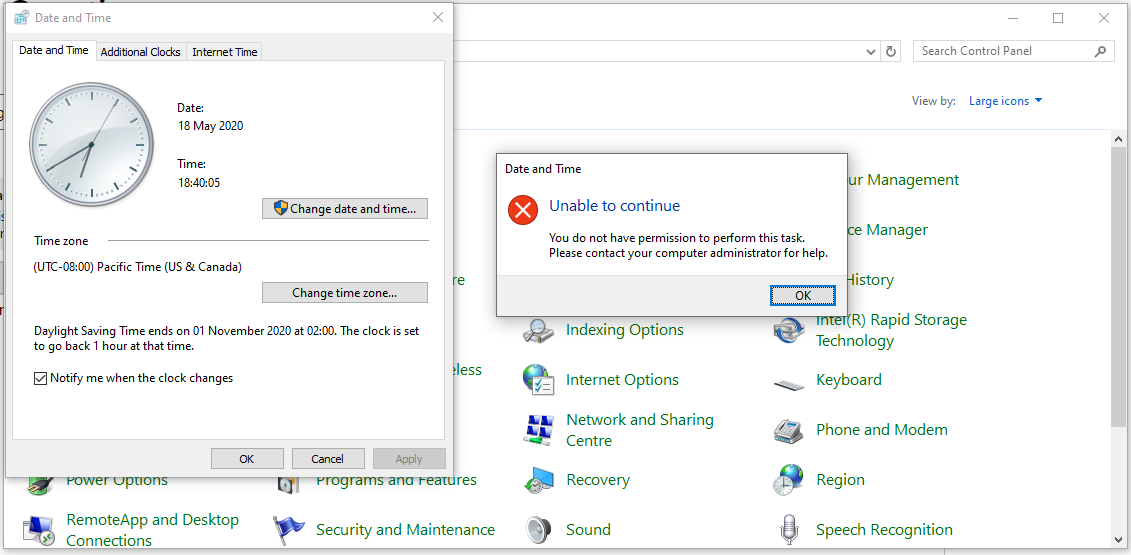Open Speech Recognition microphone icon

tap(788, 530)
